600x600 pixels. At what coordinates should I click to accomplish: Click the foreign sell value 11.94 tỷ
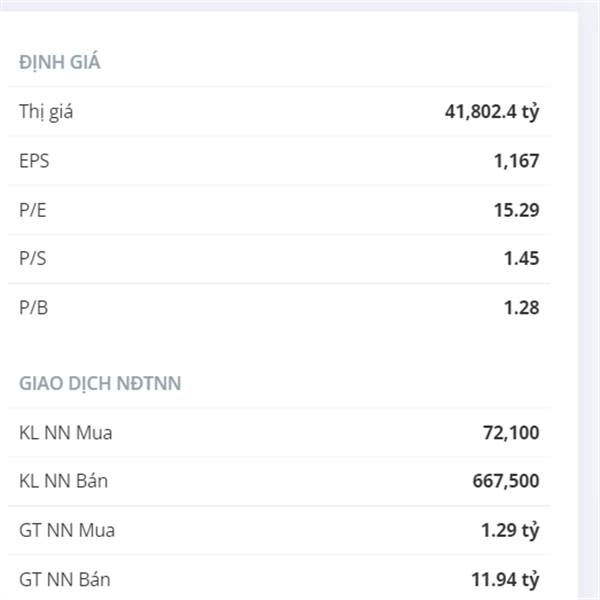[505, 580]
